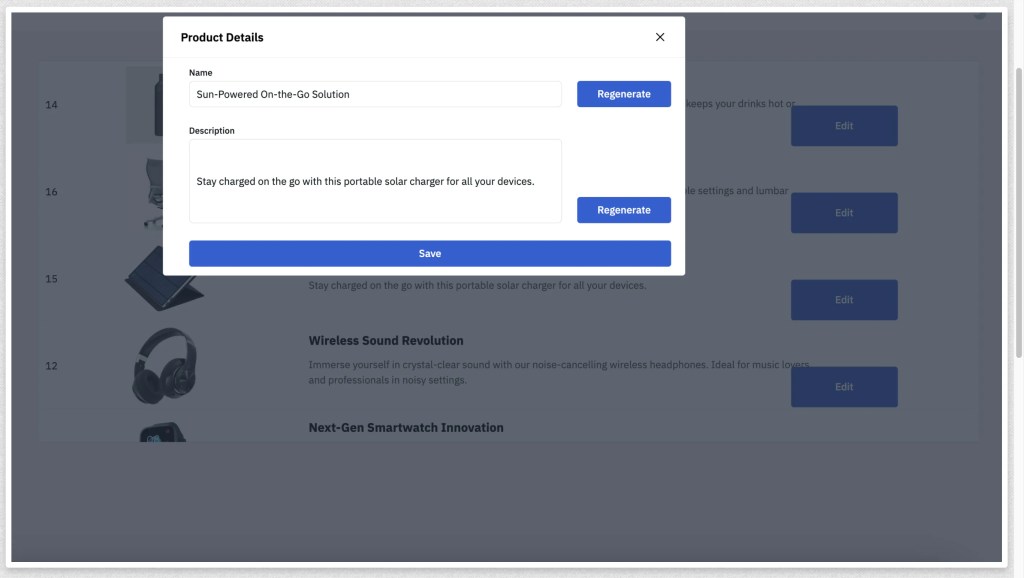Click the Product Details dialog title
1024x578 pixels.
click(222, 37)
